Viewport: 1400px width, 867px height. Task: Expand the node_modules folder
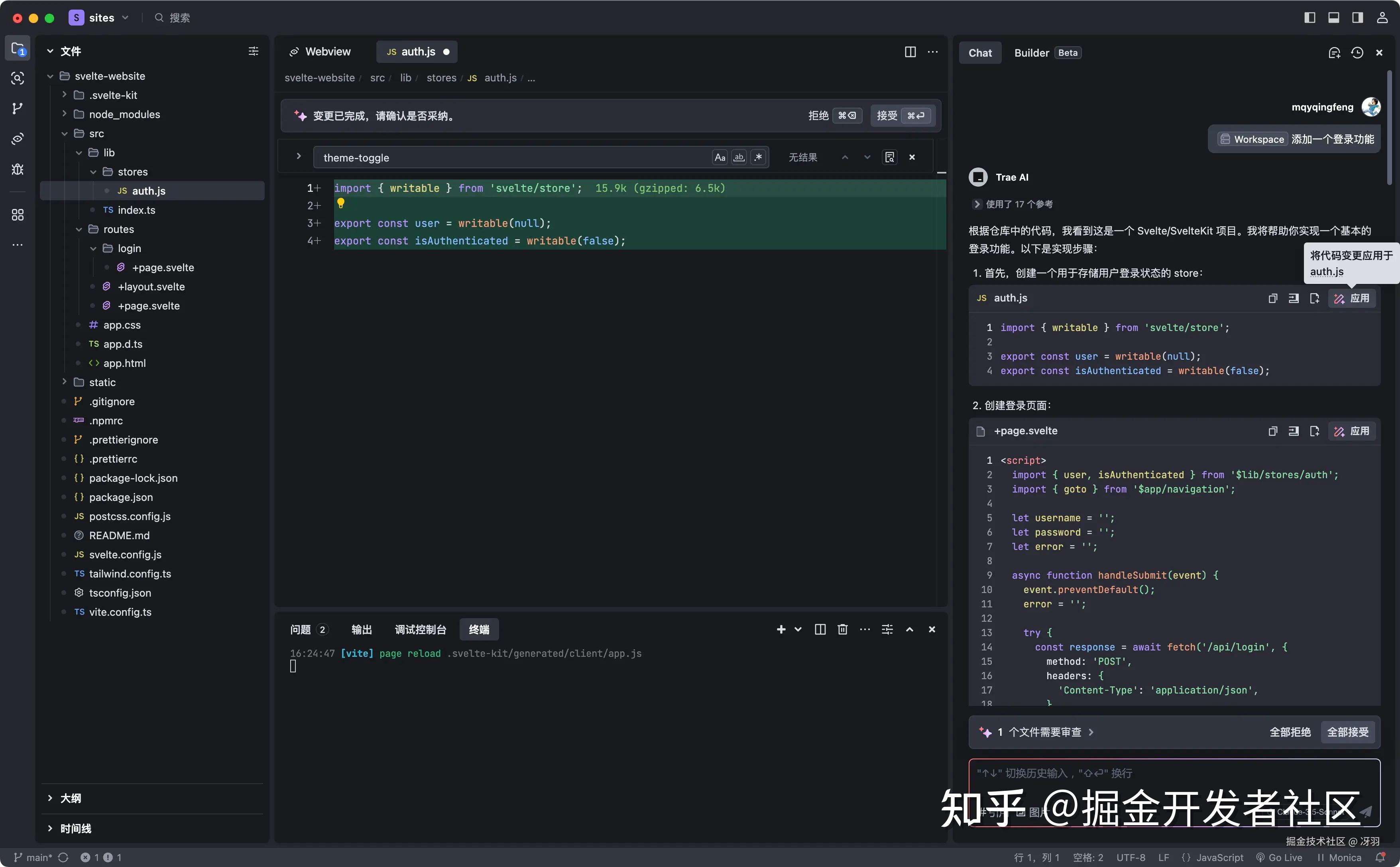pos(65,114)
